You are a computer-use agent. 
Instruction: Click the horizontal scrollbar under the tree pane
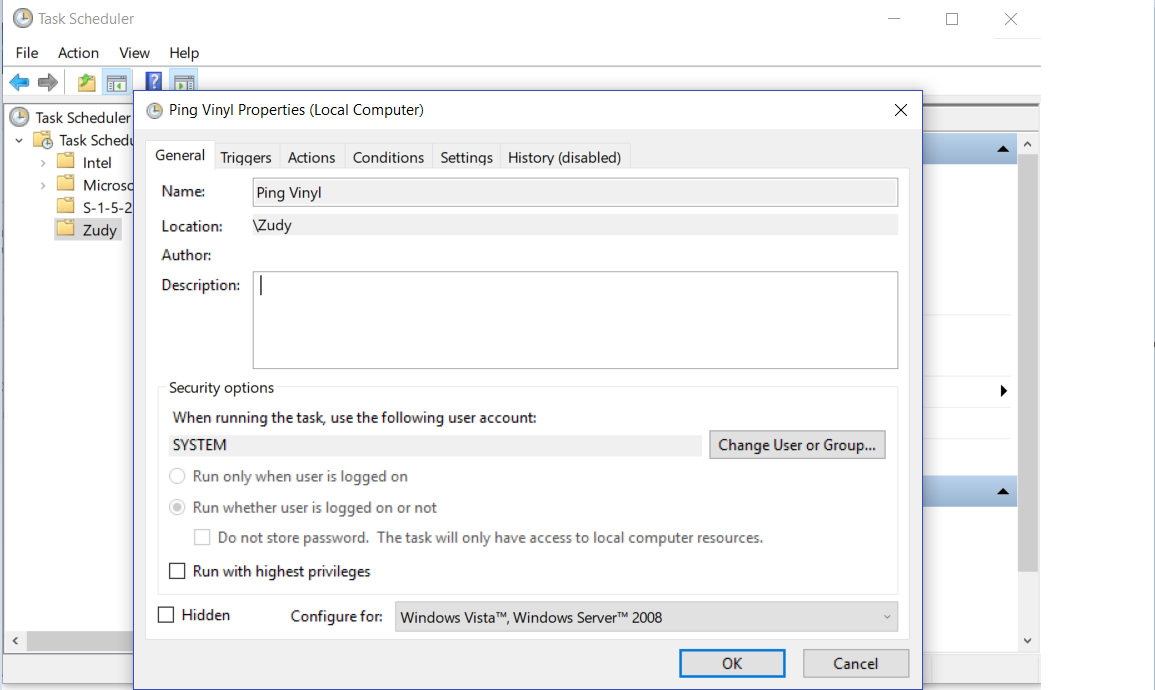[70, 641]
